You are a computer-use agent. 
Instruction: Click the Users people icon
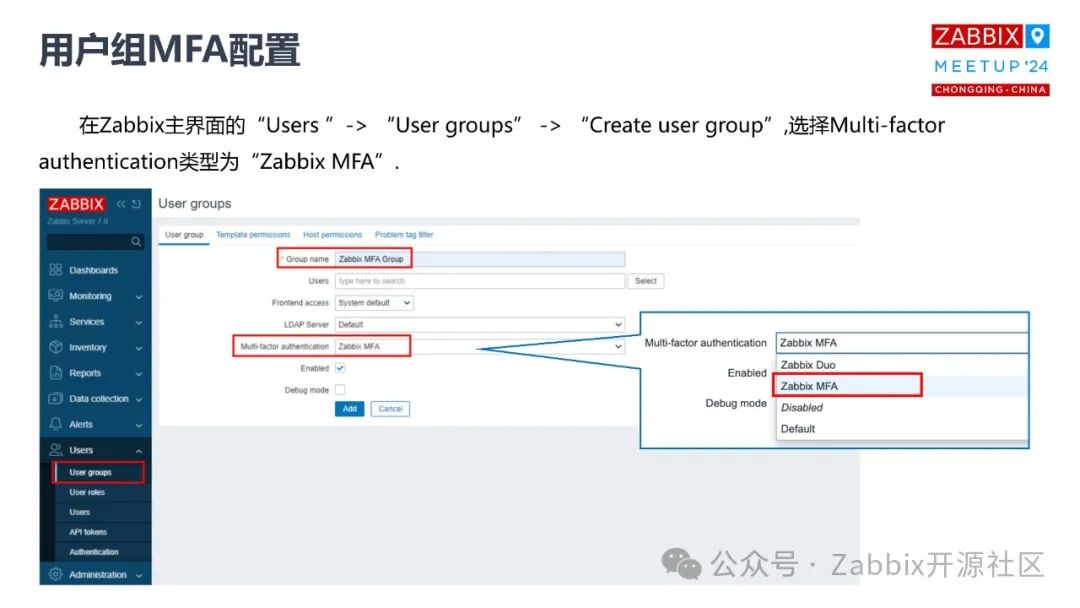tap(56, 450)
